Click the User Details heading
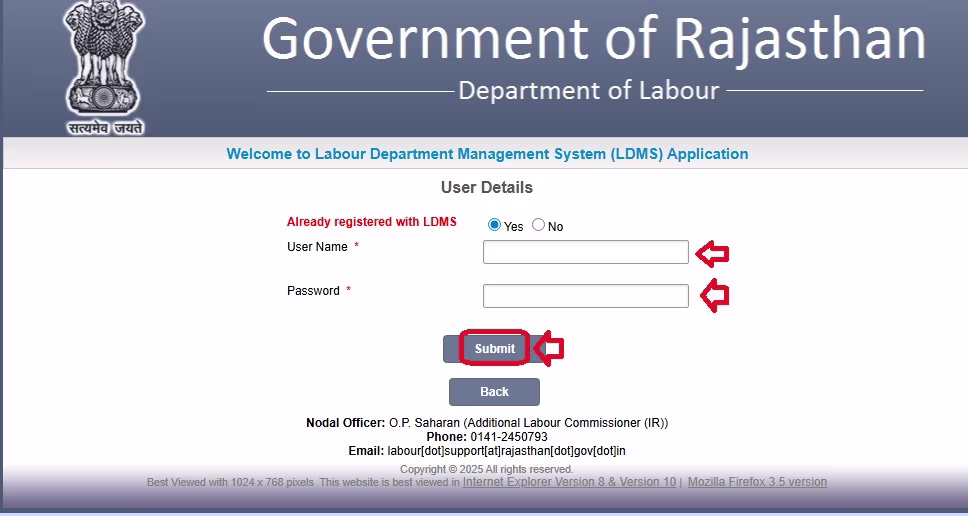The image size is (968, 516). click(x=487, y=188)
